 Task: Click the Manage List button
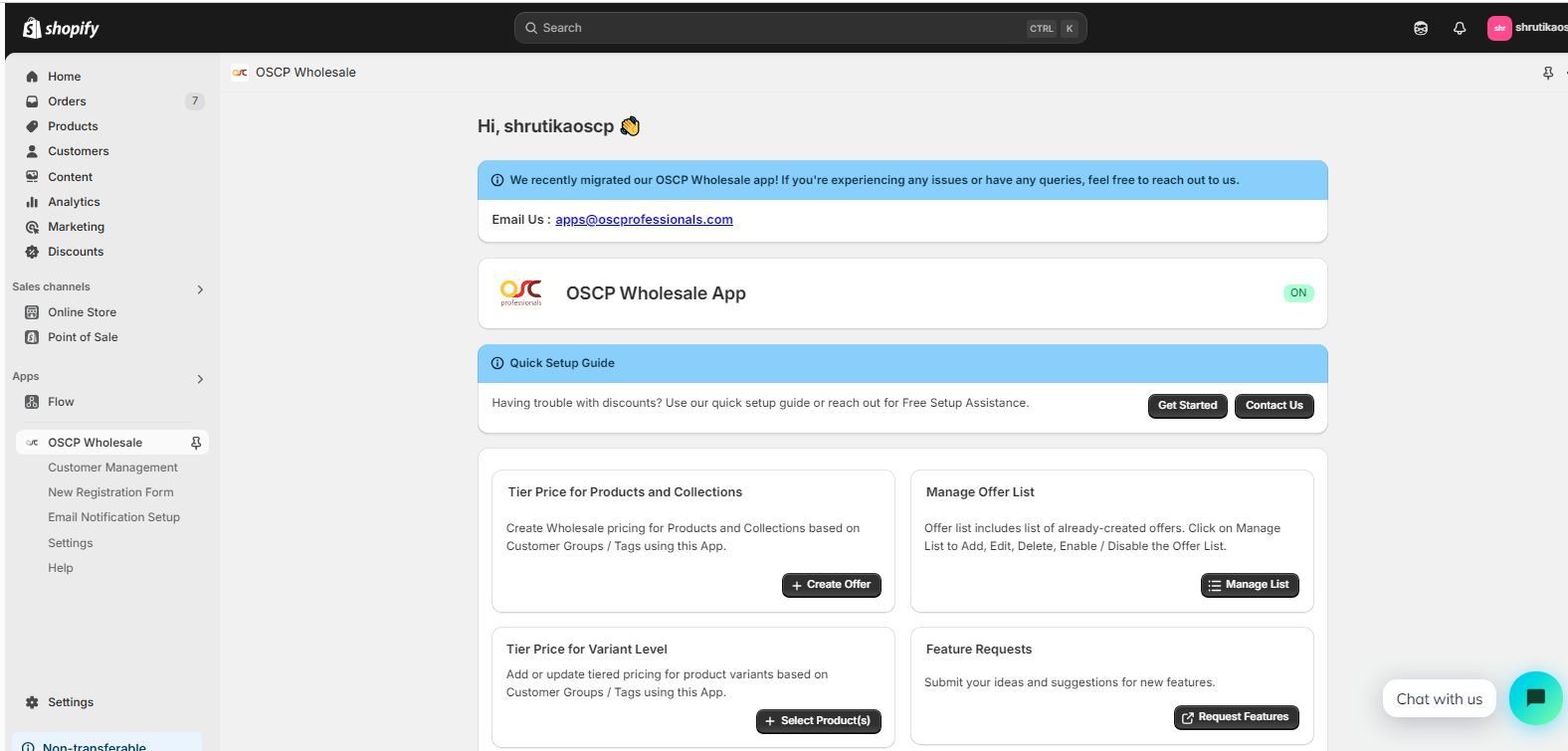[1250, 585]
